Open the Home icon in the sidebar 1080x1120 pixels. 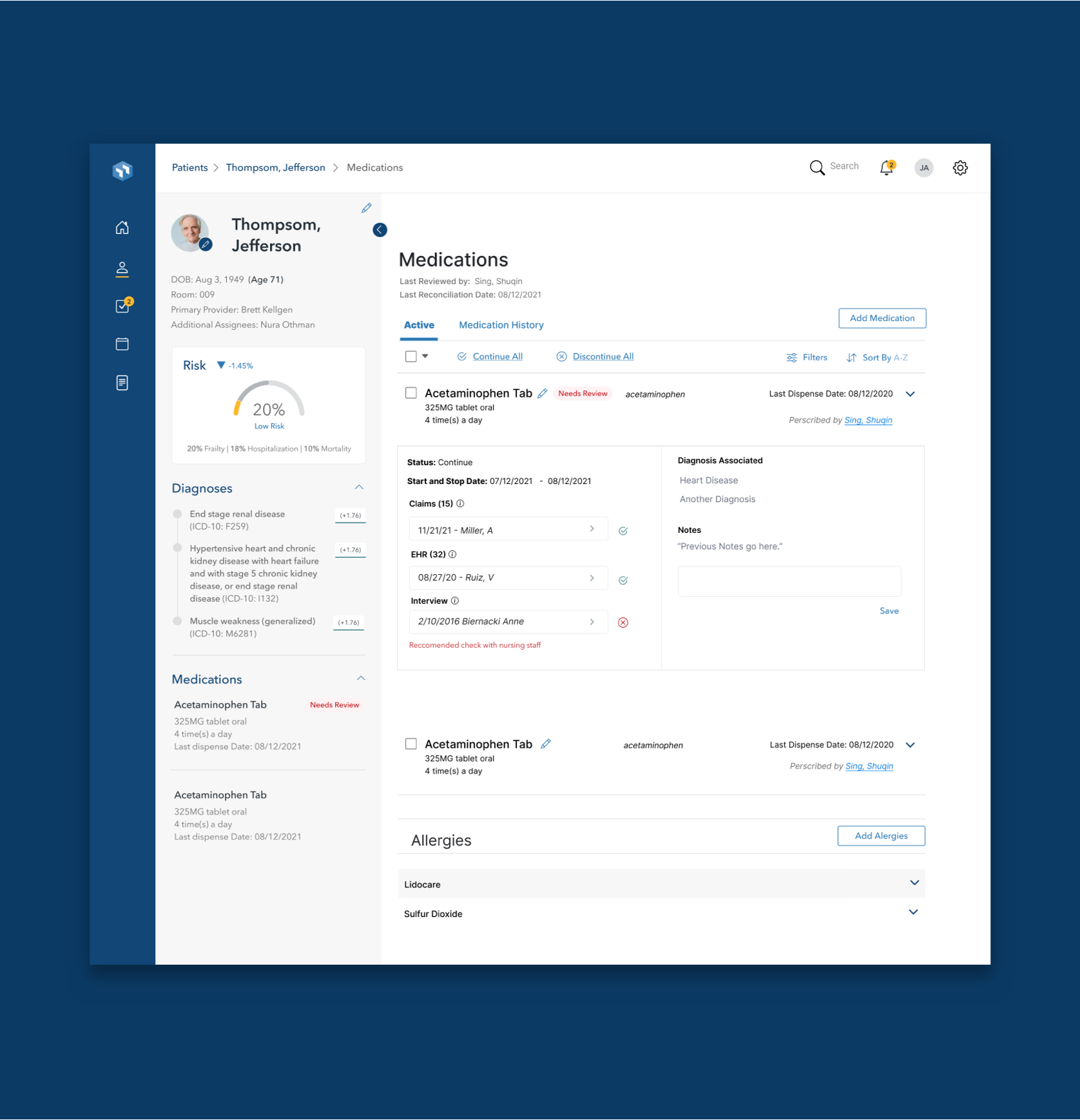[x=122, y=227]
